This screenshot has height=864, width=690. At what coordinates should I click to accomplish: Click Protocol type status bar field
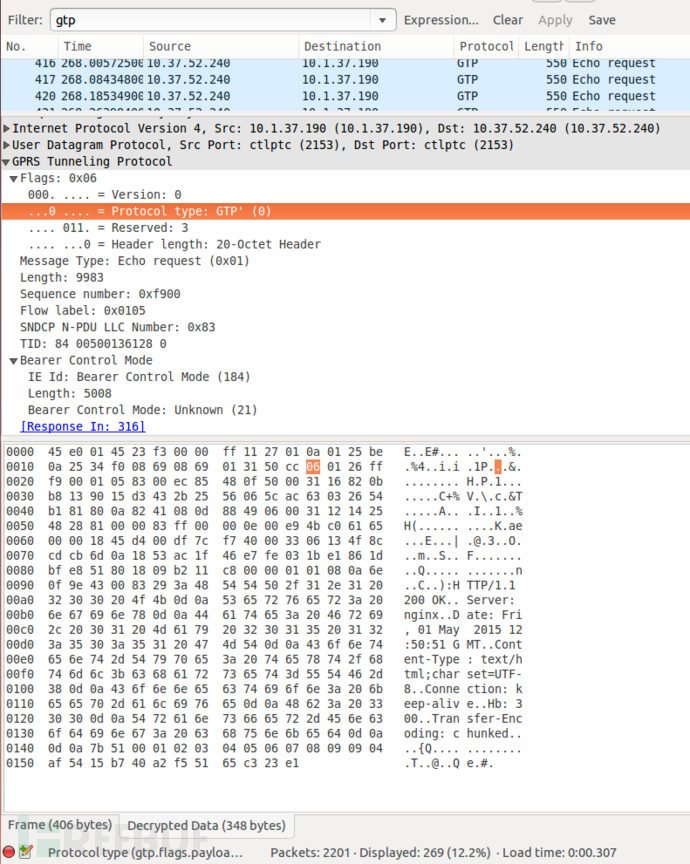point(145,852)
